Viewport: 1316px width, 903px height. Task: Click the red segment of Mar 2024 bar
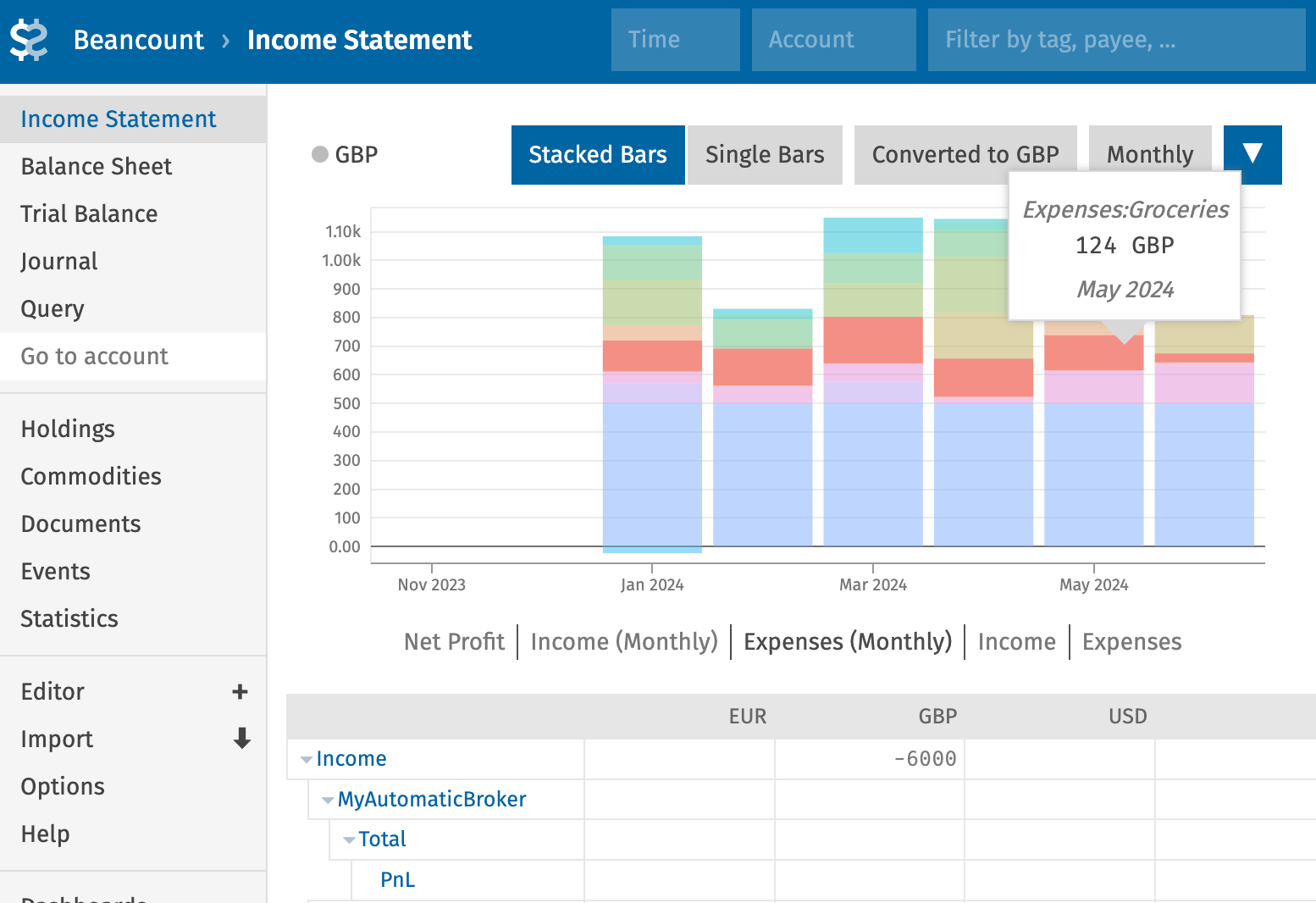click(873, 341)
